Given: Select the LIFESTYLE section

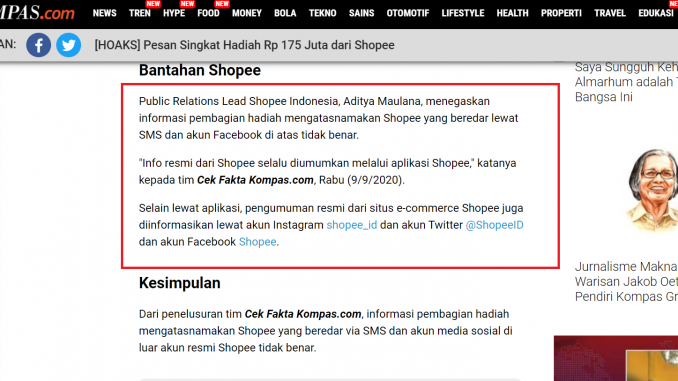Looking at the screenshot, I should [463, 13].
